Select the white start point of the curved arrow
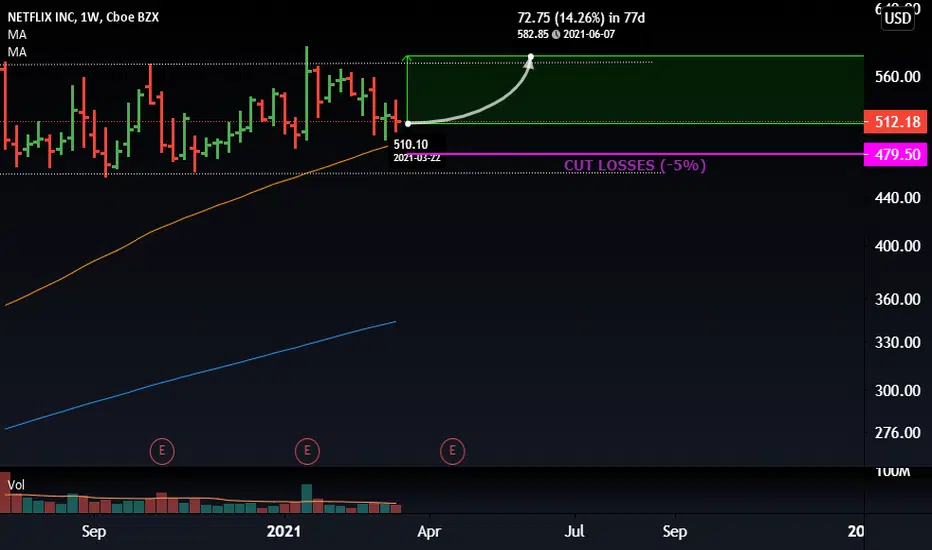Screen dimensions: 932x550 click(408, 124)
